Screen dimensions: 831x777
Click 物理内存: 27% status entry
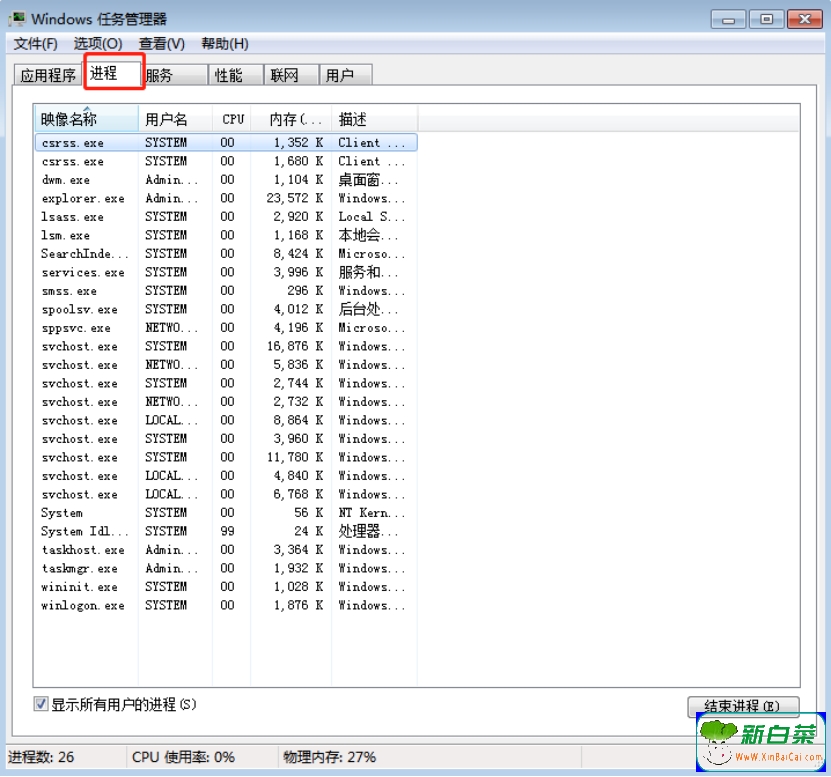329,757
